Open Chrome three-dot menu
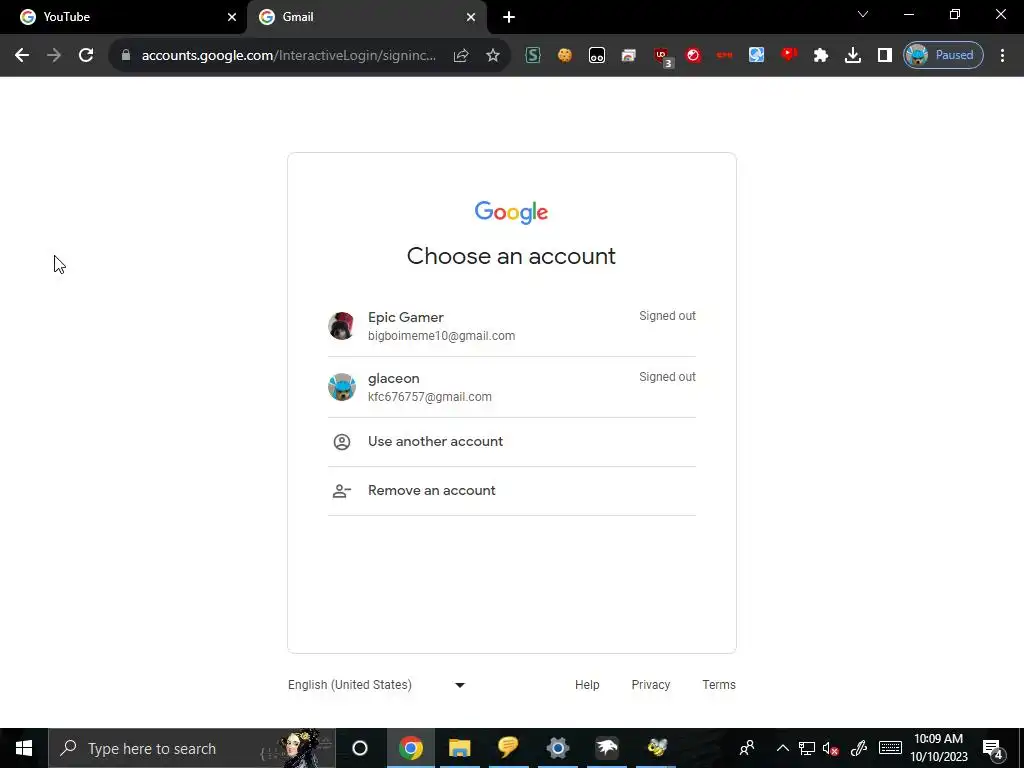The image size is (1024, 768). [1002, 56]
